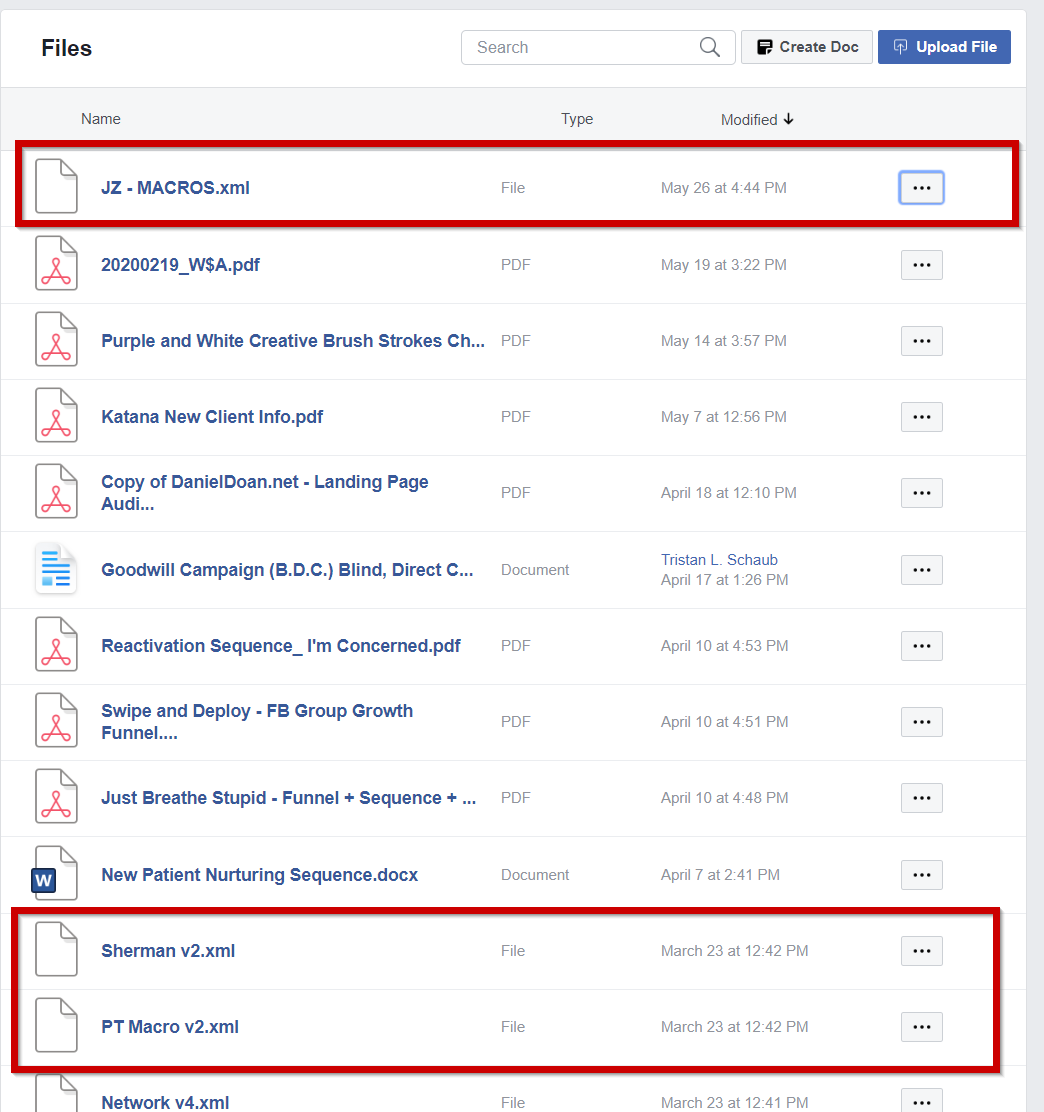
Task: Click the magnifier icon in search box
Action: [709, 47]
